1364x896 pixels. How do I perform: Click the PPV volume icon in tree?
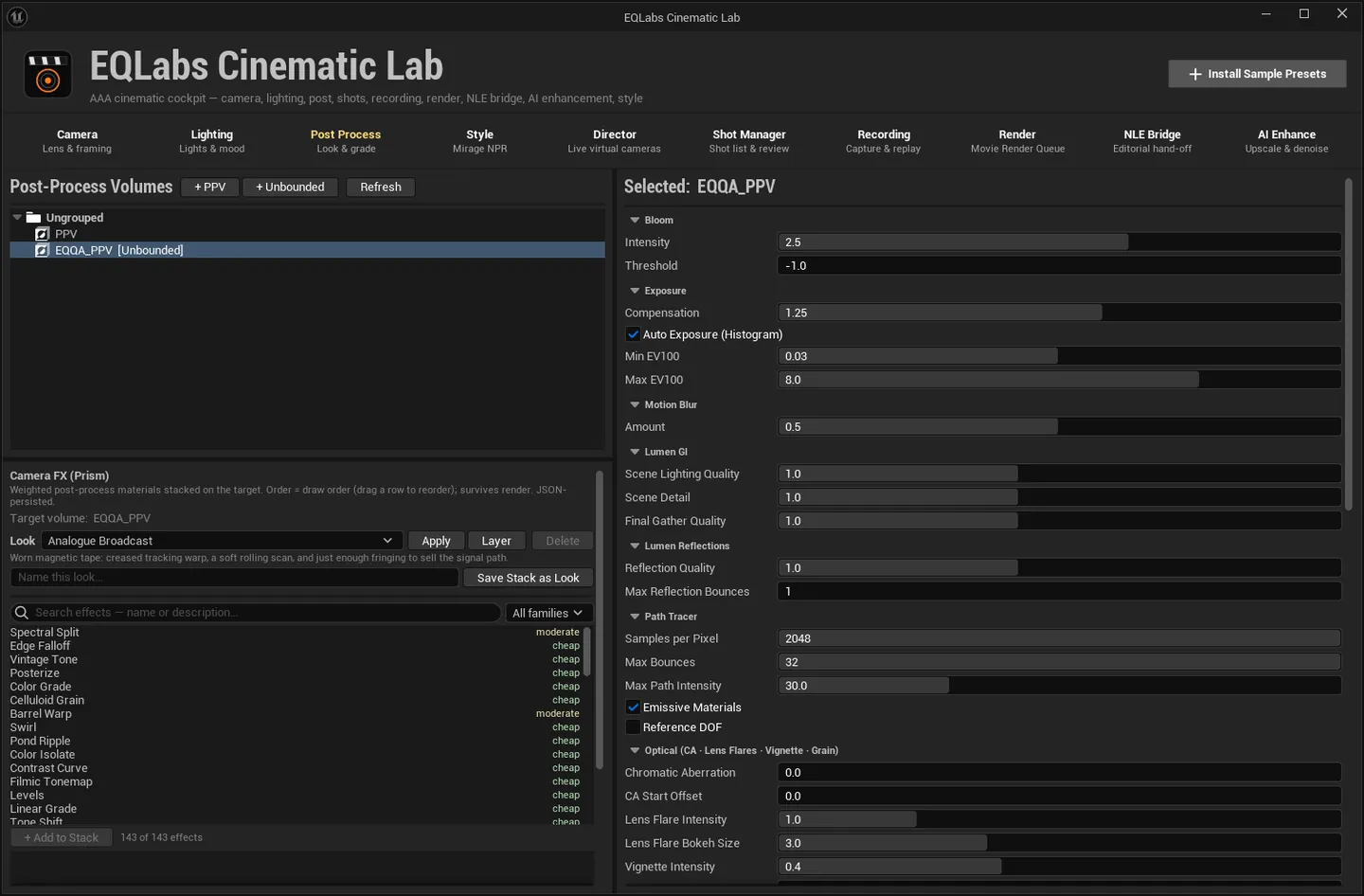click(42, 234)
